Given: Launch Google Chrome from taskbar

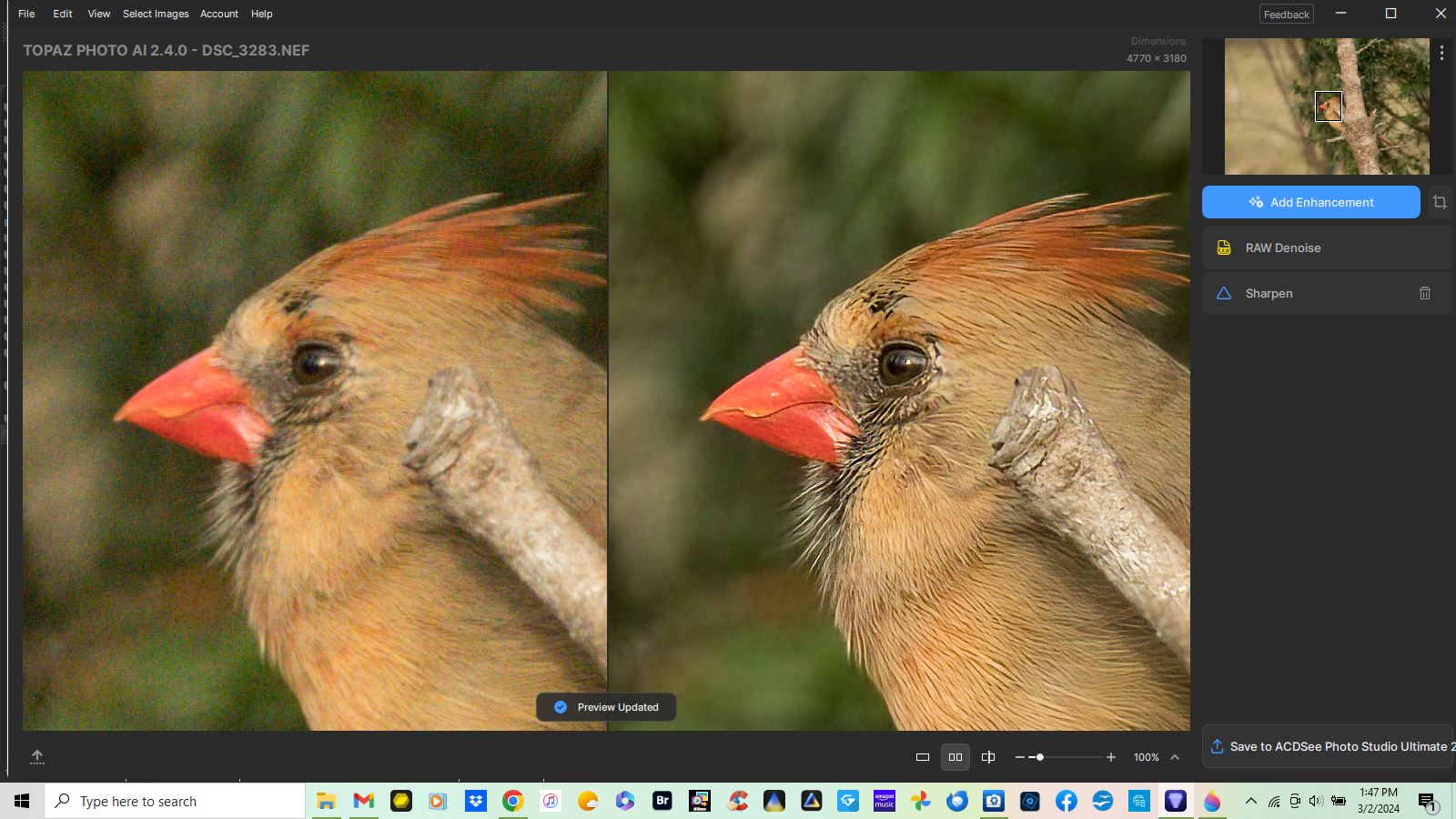Looking at the screenshot, I should 513,801.
